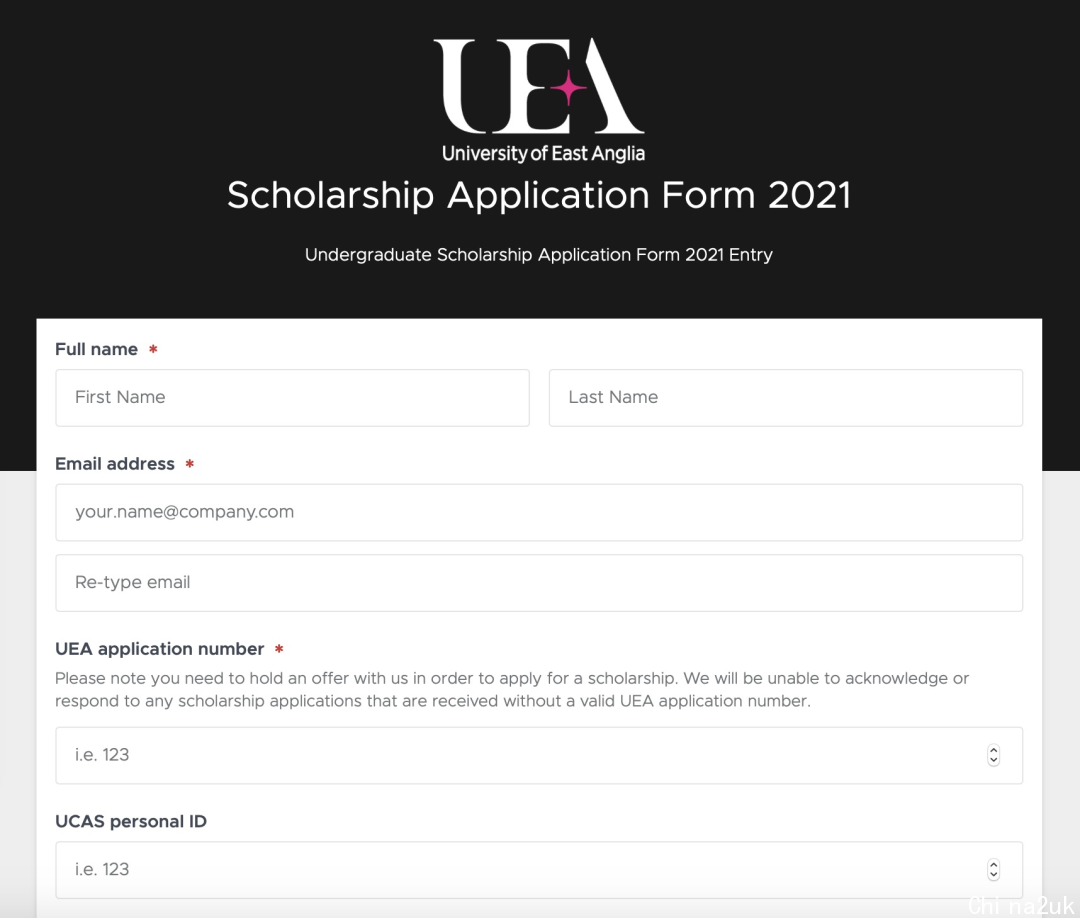Click the UCAS personal ID label

pyautogui.click(x=131, y=822)
